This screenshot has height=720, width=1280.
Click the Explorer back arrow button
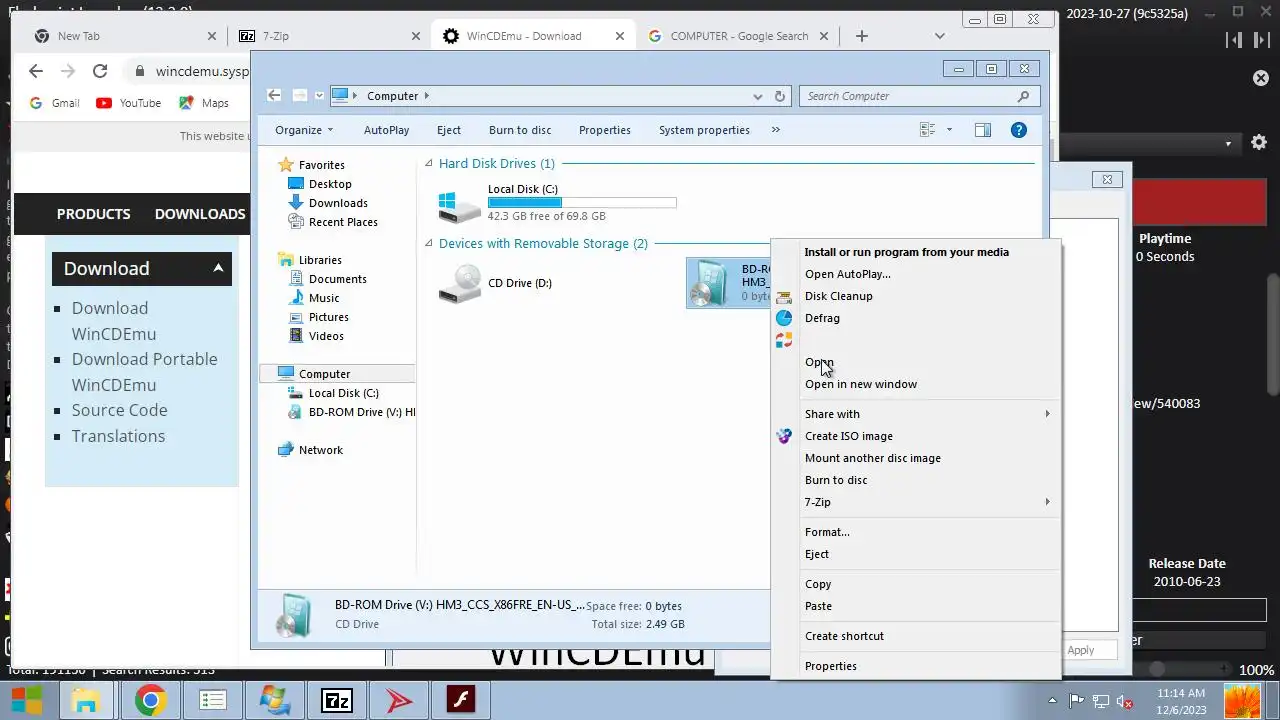point(274,95)
